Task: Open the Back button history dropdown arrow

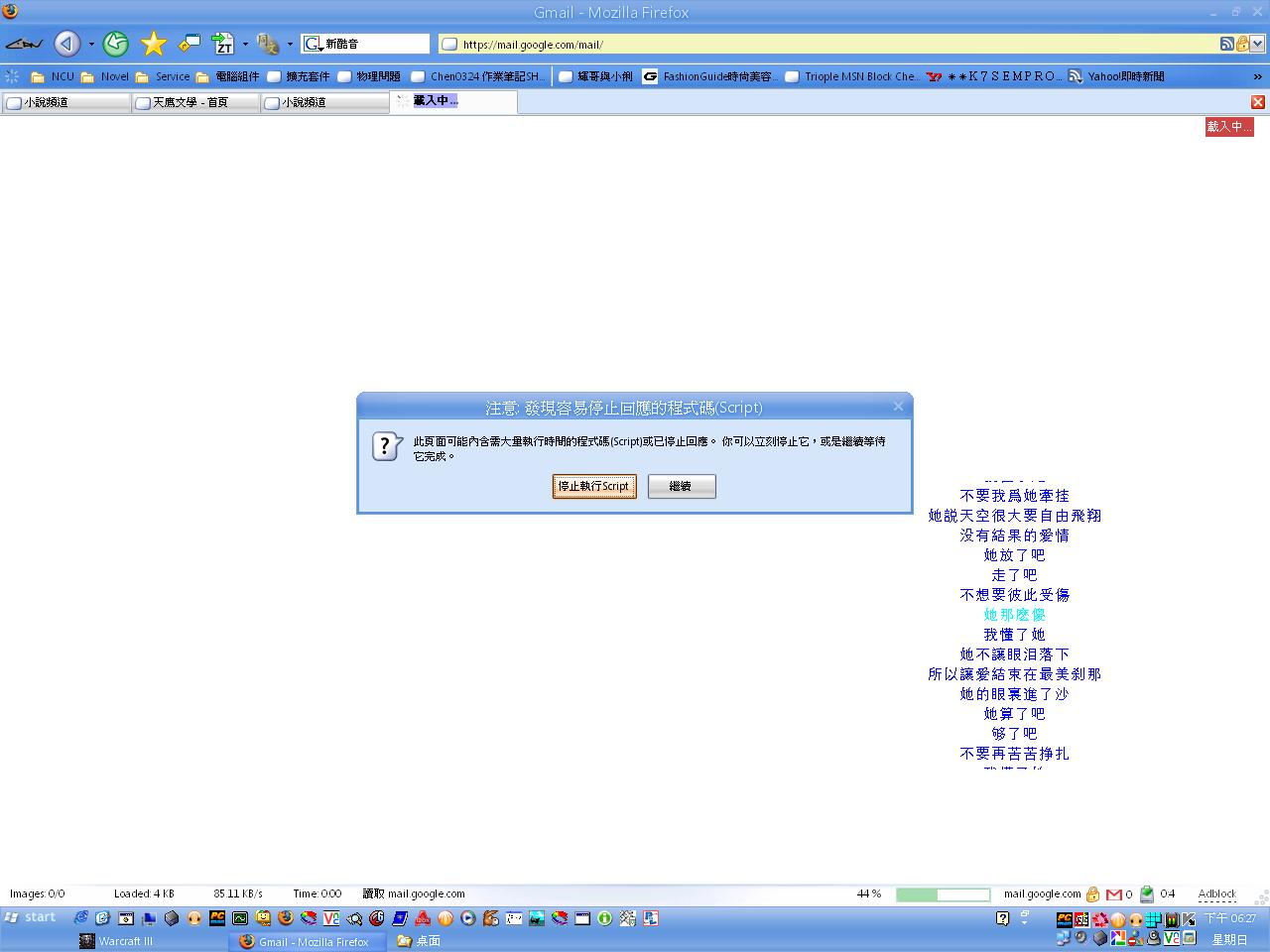Action: click(91, 44)
